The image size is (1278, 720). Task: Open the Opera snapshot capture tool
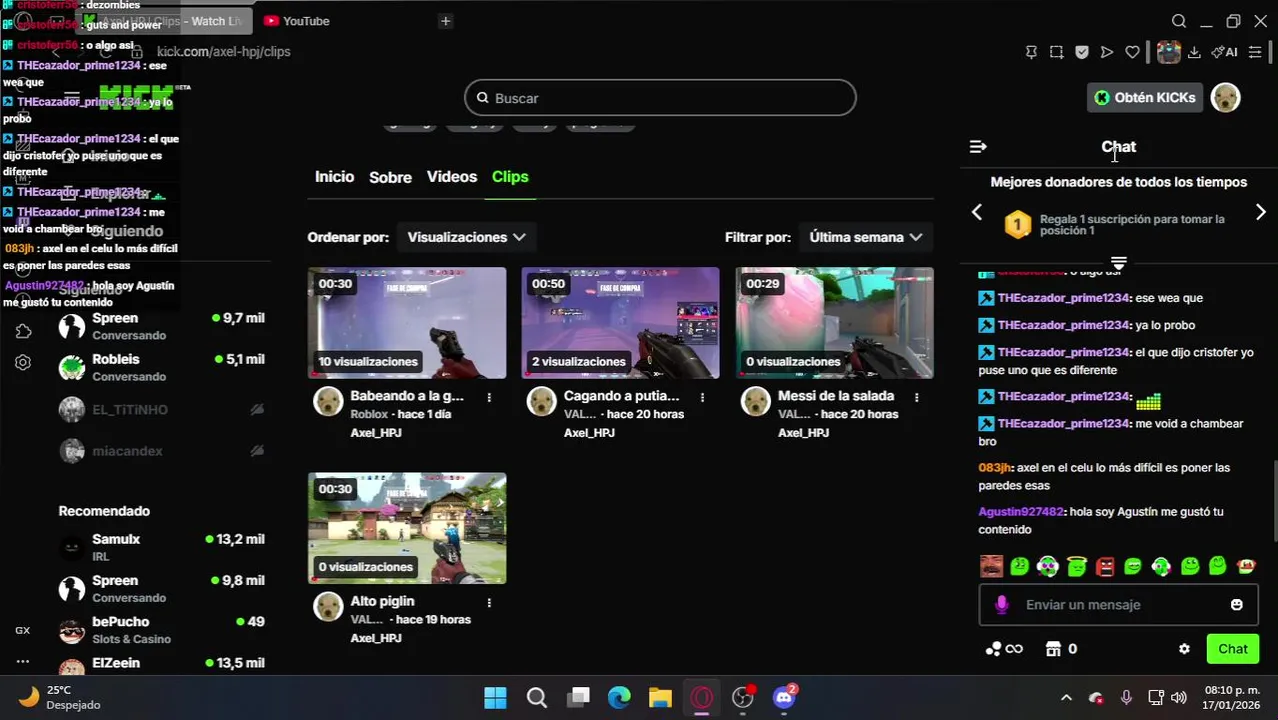[x=1056, y=52]
